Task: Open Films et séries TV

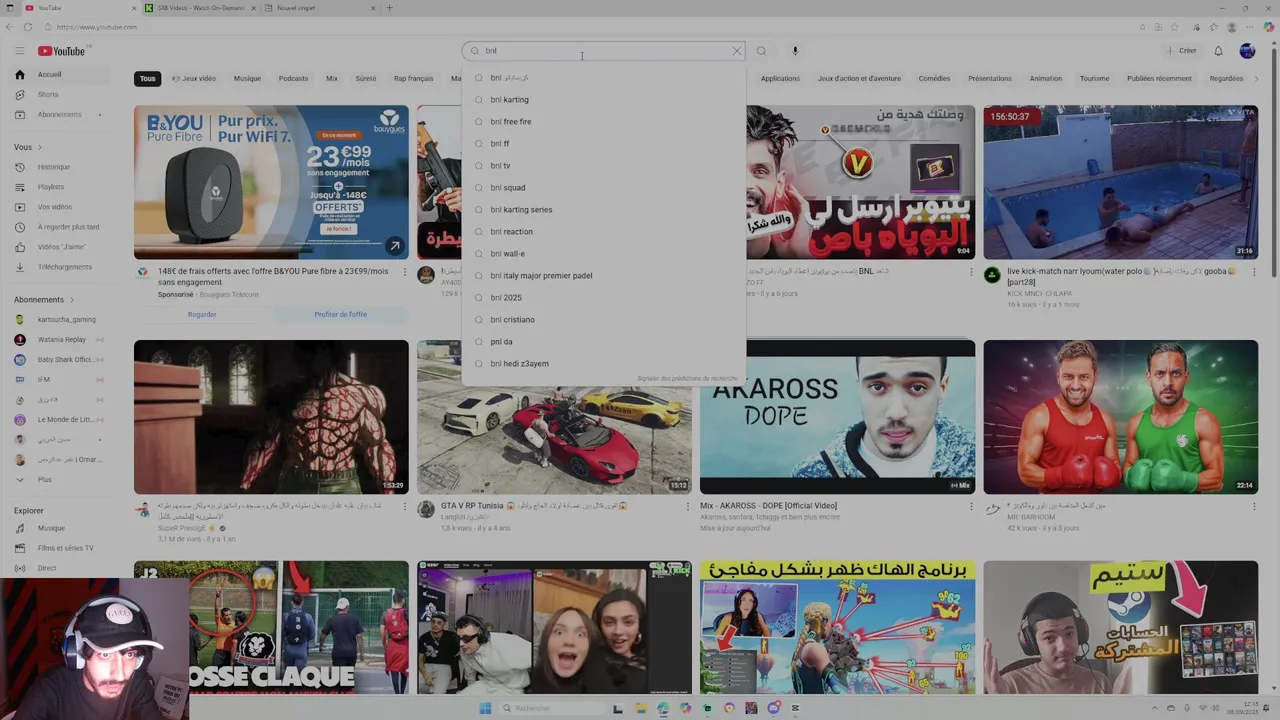Action: tap(61, 548)
